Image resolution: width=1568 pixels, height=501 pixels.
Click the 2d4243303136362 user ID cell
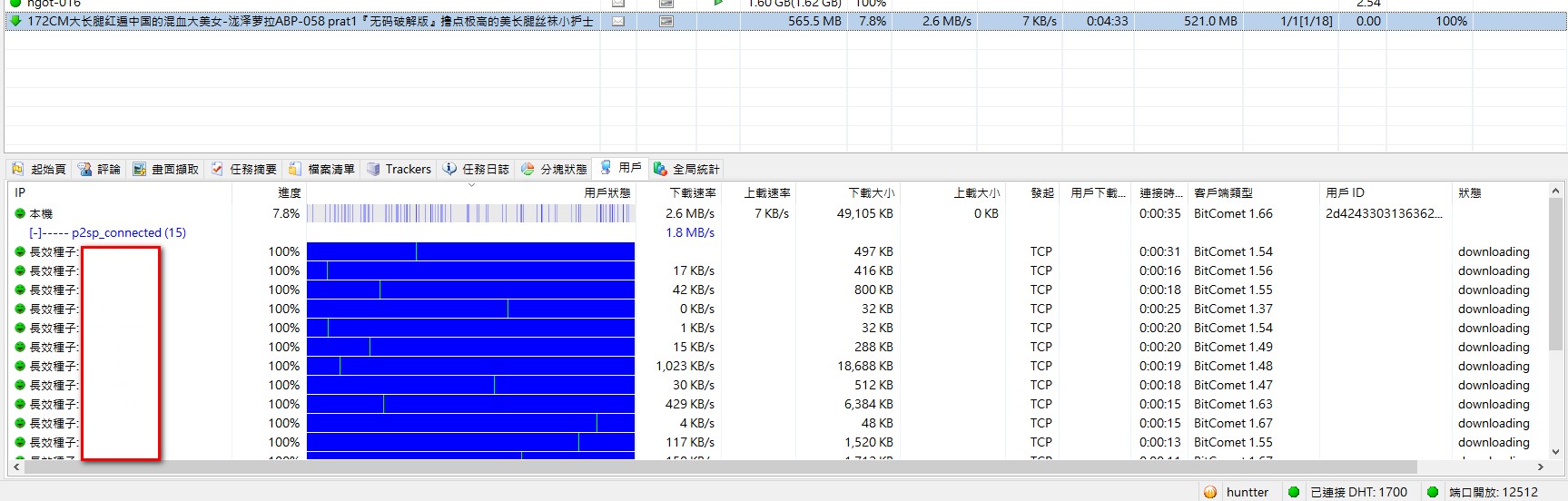1384,213
